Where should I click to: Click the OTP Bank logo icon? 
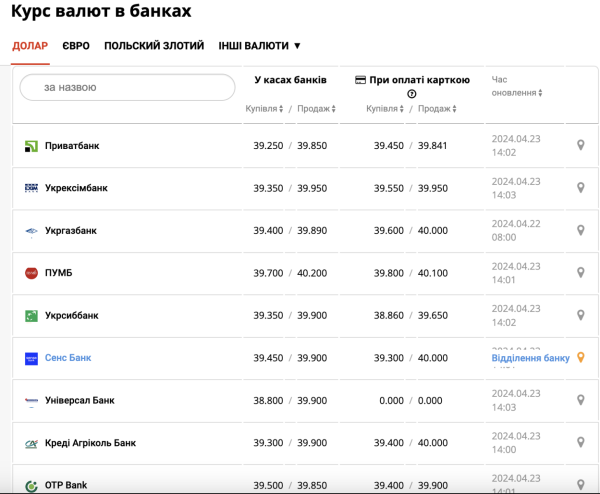tap(31, 486)
